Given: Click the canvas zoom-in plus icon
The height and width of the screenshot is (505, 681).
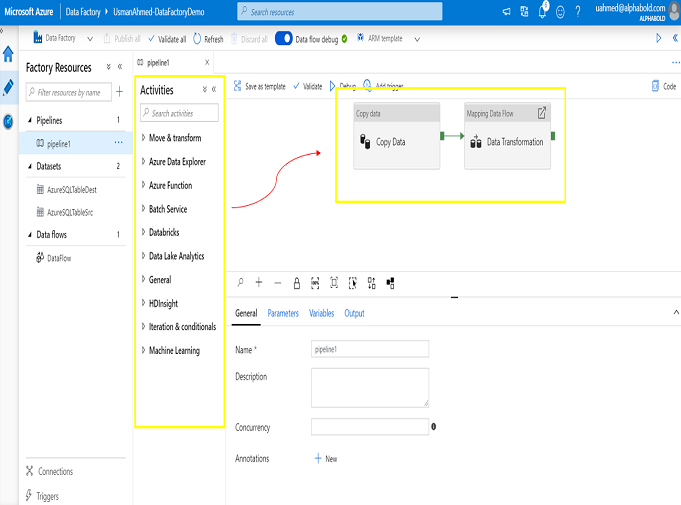Looking at the screenshot, I should click(259, 283).
